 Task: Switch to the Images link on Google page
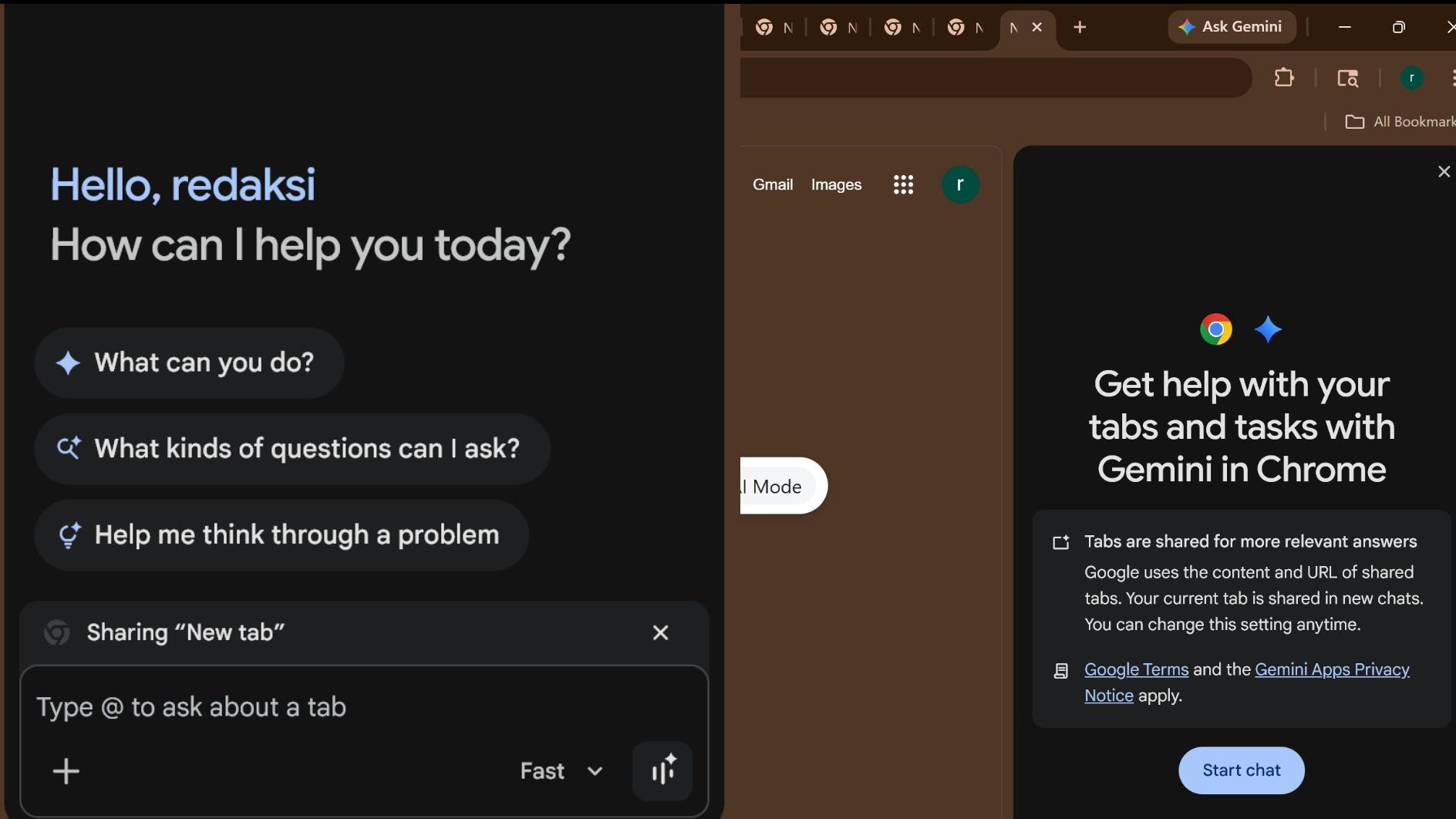(835, 184)
